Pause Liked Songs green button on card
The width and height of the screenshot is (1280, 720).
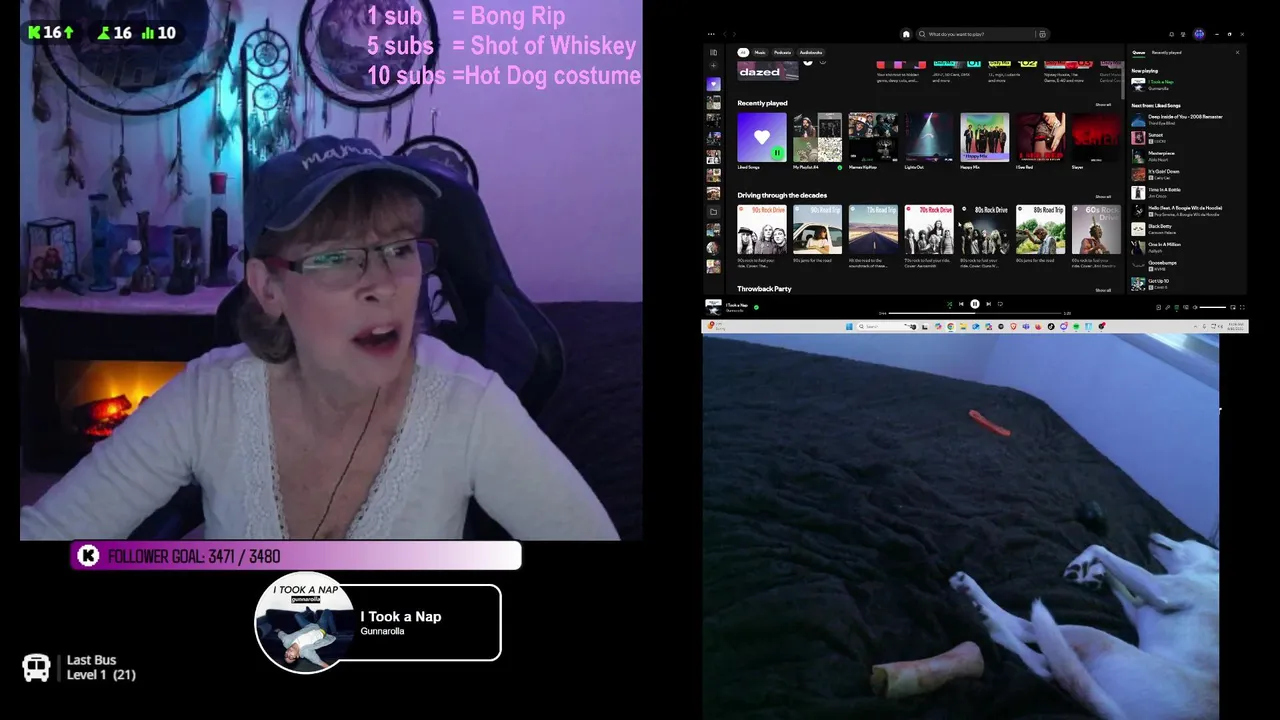(777, 153)
